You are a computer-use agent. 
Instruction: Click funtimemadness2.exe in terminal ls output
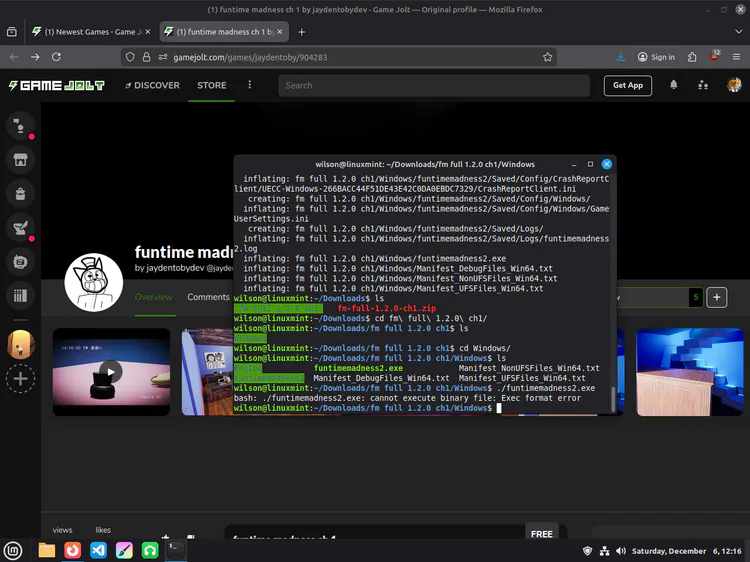358,368
